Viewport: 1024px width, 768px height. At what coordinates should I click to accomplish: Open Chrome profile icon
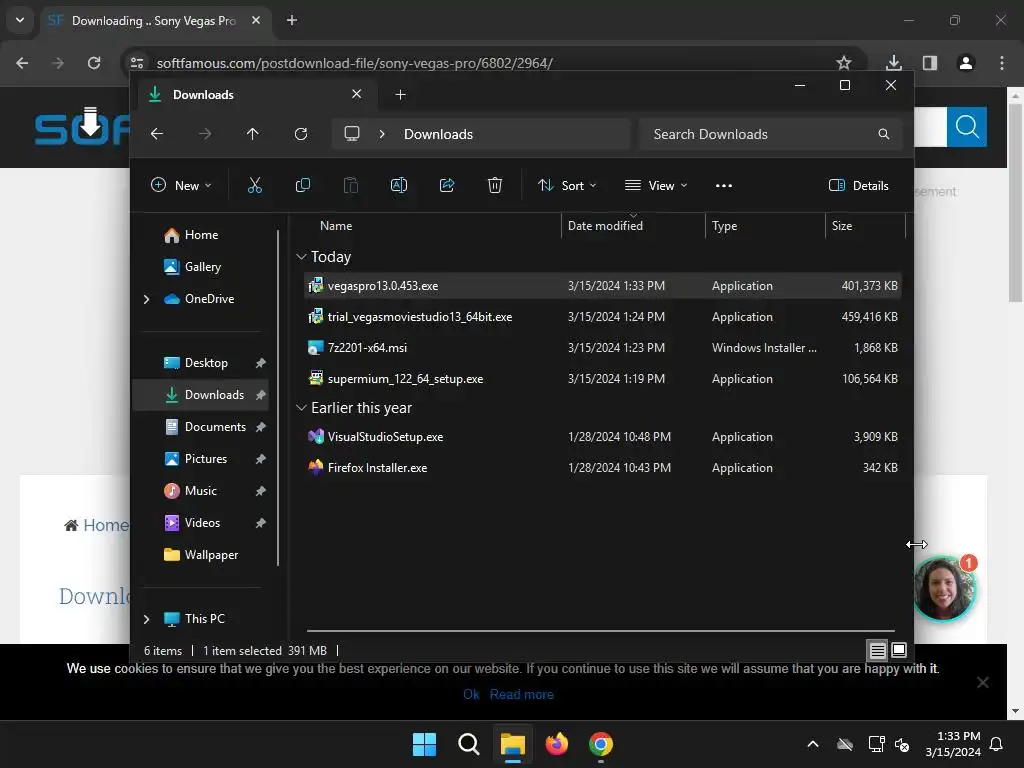[966, 63]
